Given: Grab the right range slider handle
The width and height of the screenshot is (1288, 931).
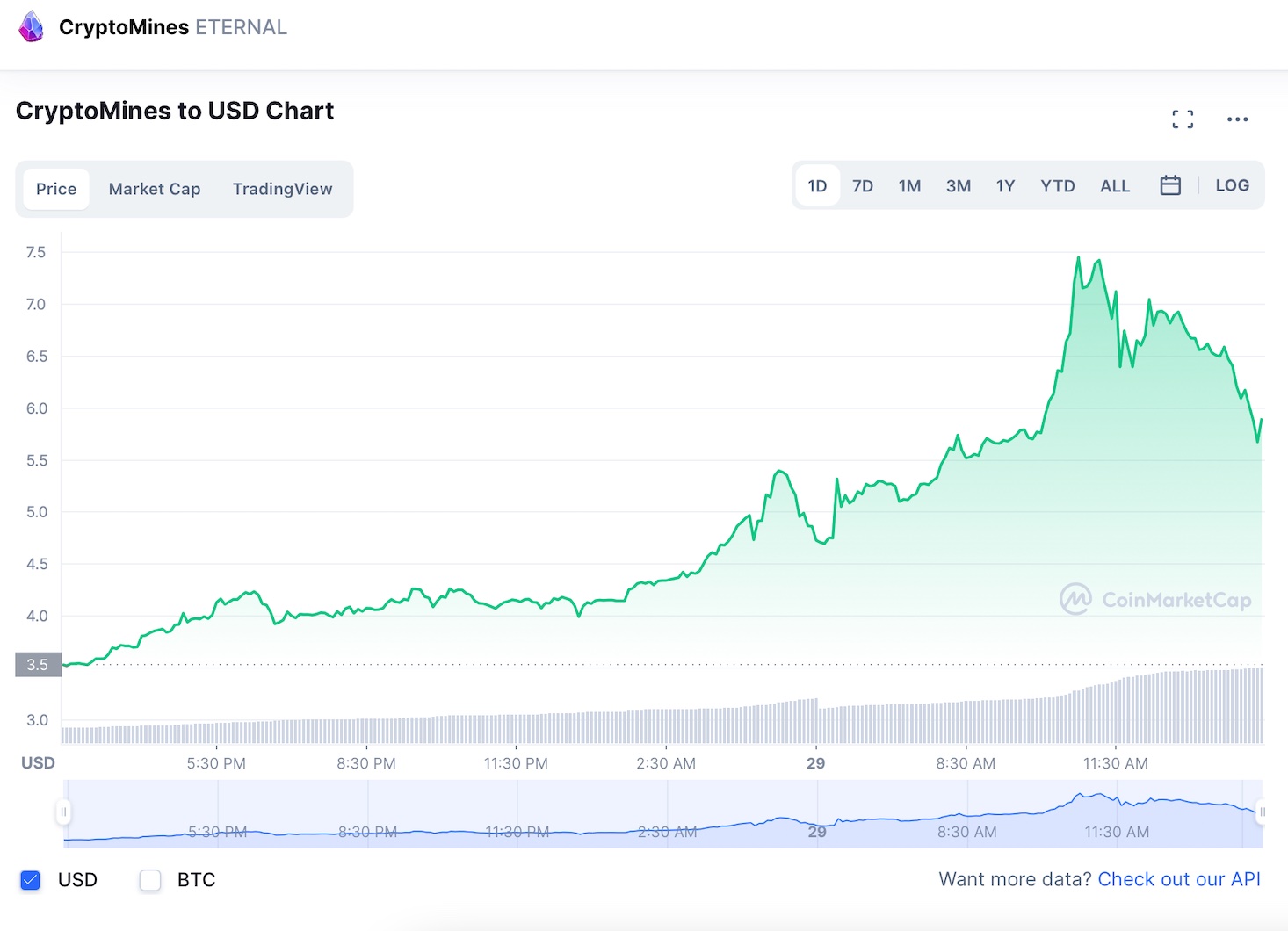Looking at the screenshot, I should (1262, 812).
